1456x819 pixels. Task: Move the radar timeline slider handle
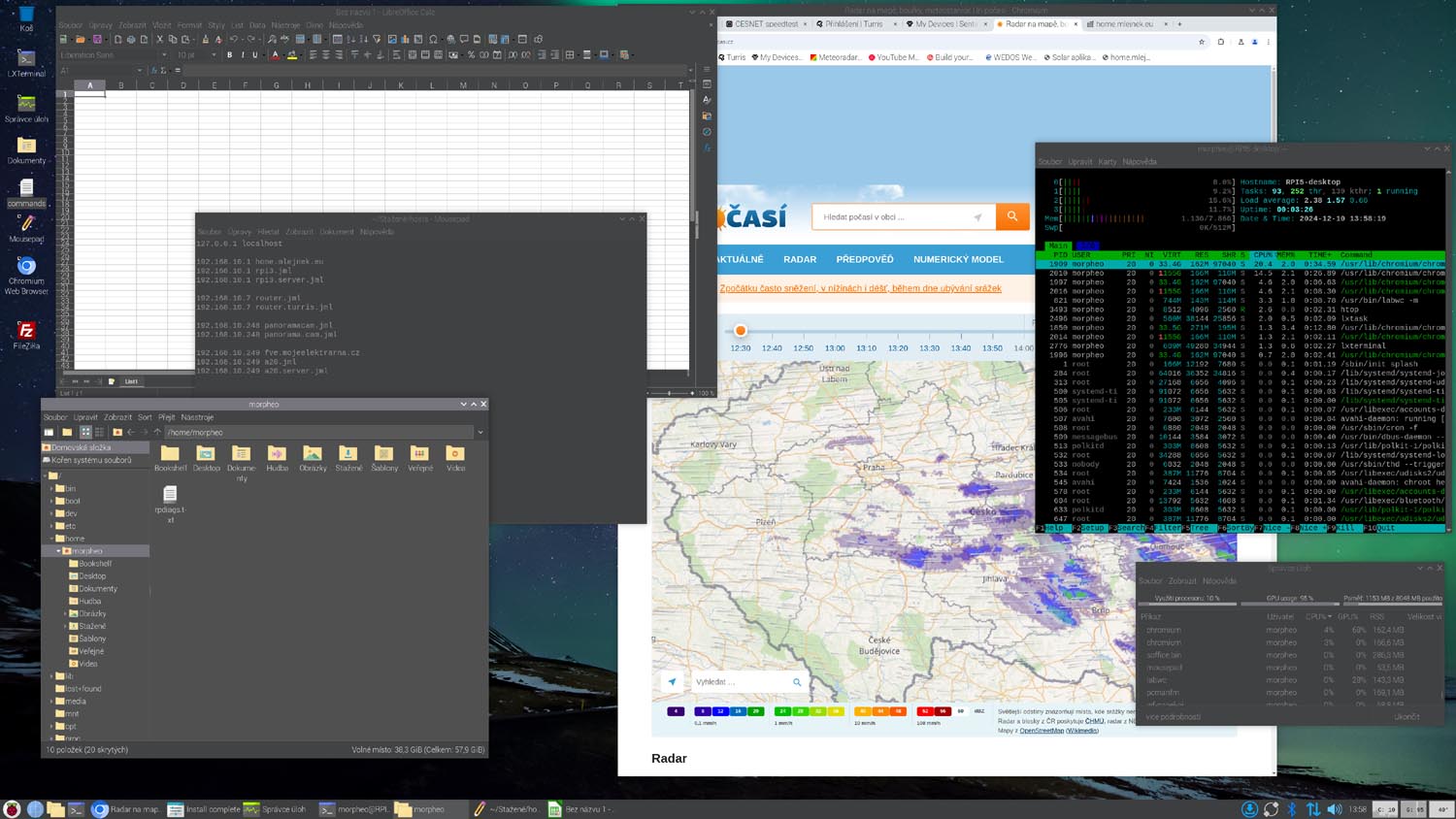[740, 331]
